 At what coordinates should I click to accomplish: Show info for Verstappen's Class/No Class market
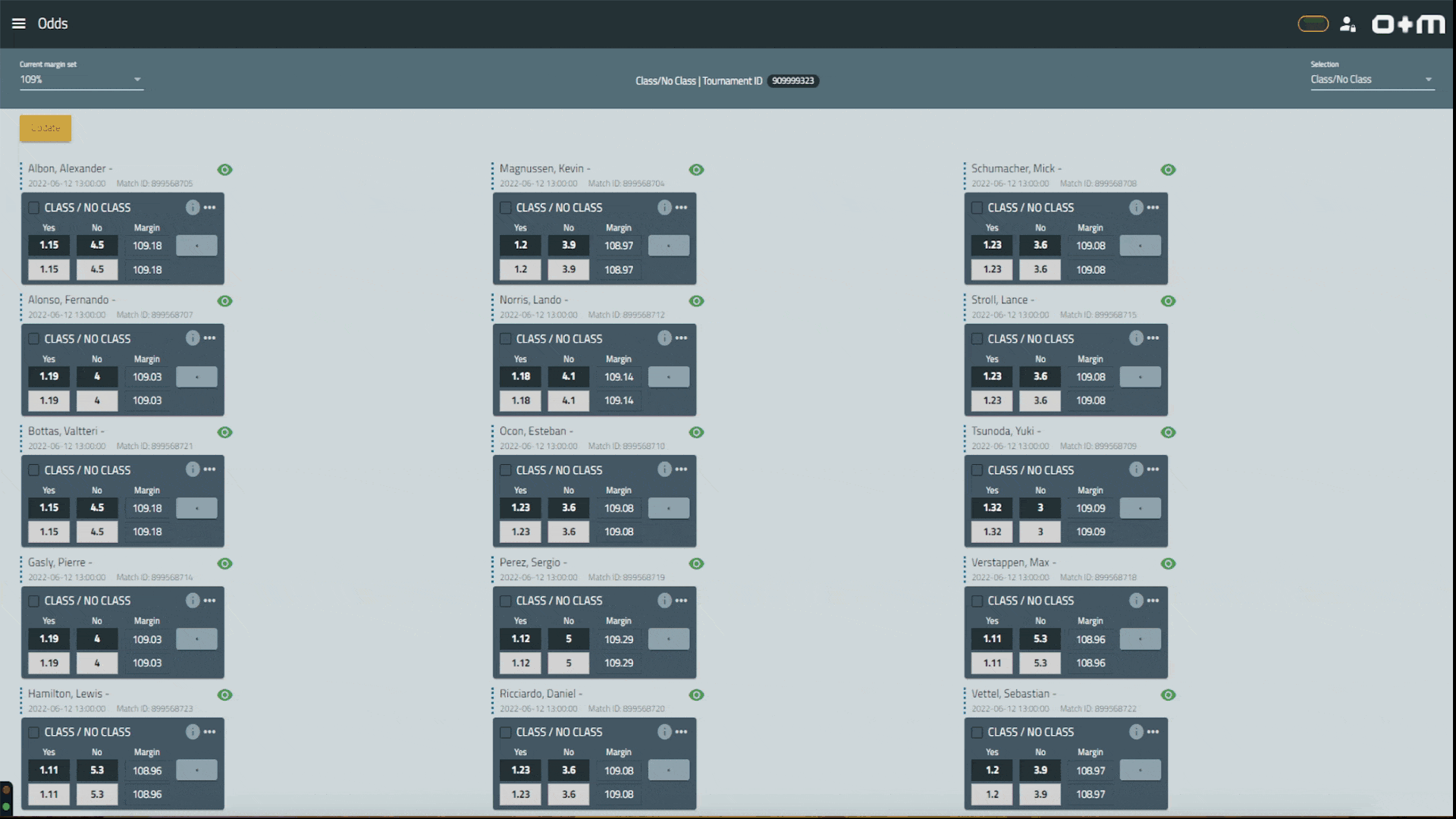pos(1135,601)
